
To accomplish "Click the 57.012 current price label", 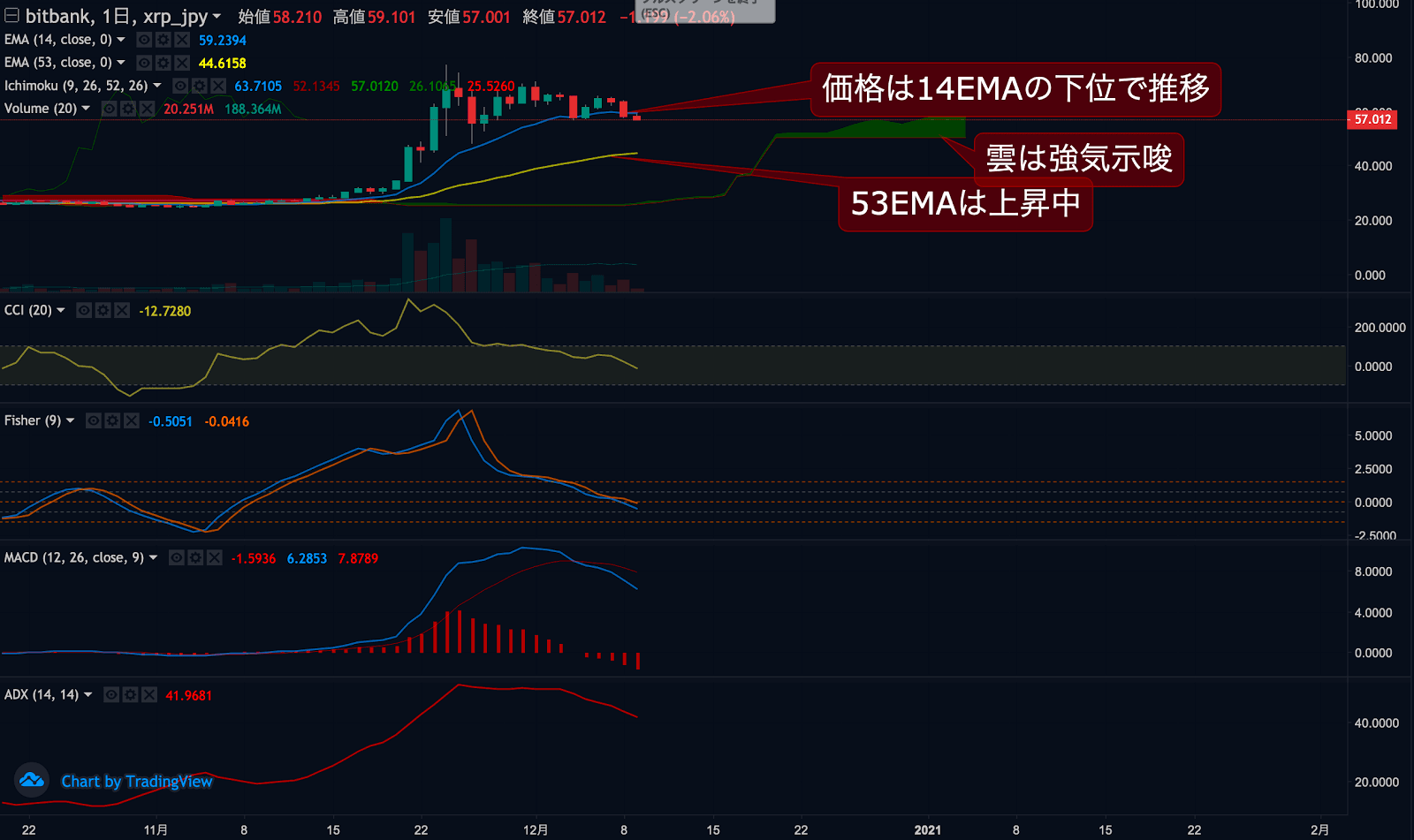I will pos(1372,119).
